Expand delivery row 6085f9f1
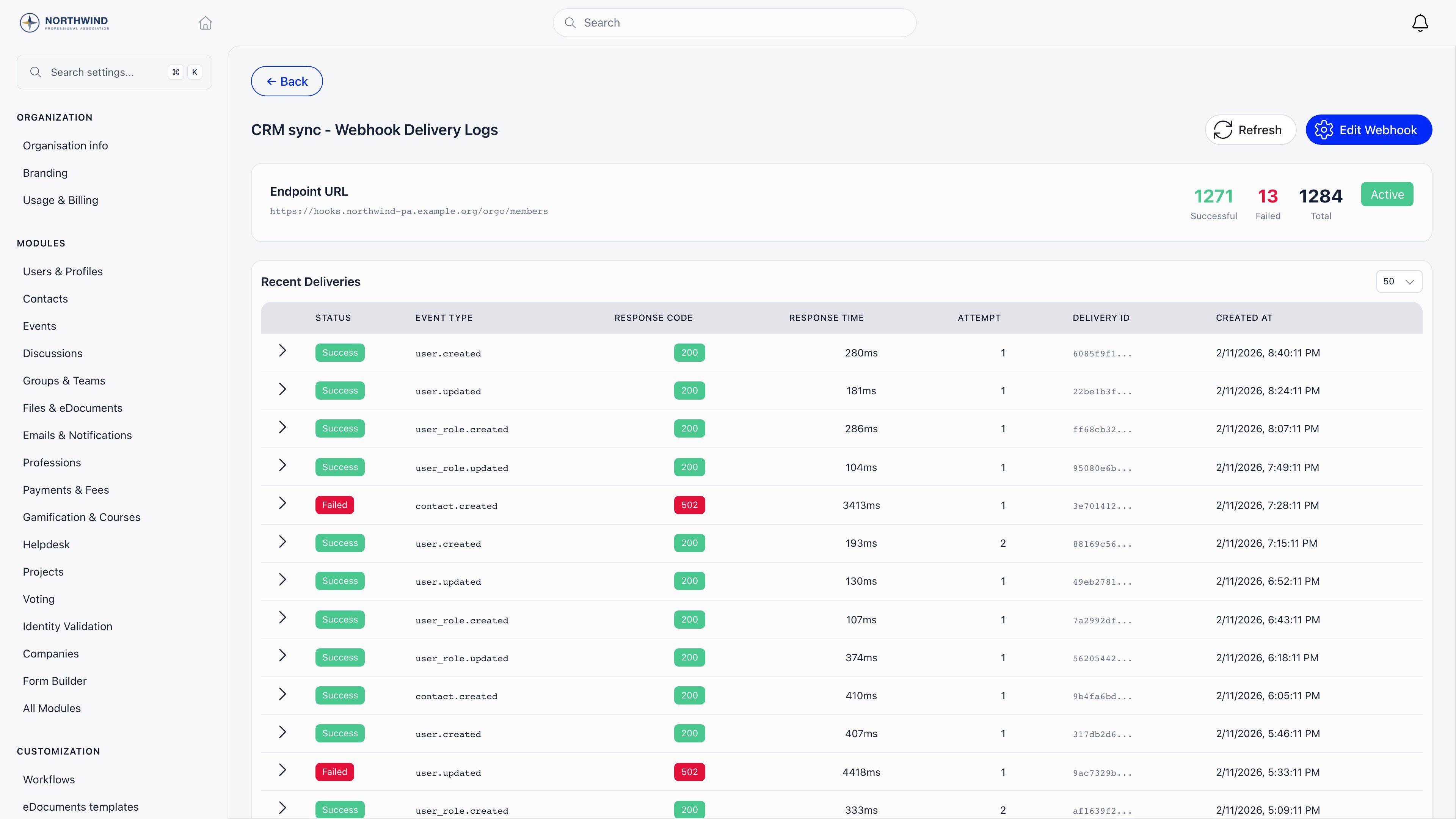The image size is (1456, 819). tap(282, 351)
